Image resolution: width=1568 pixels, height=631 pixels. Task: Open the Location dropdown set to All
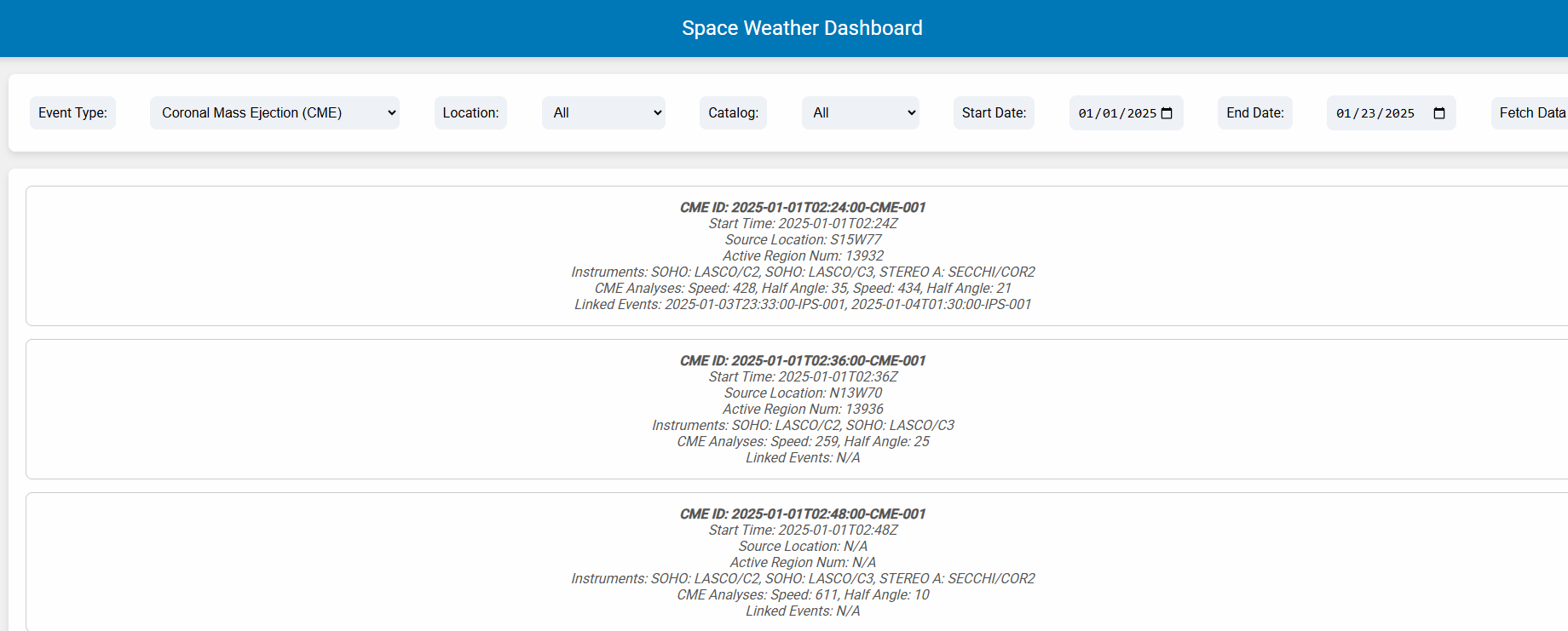click(603, 112)
